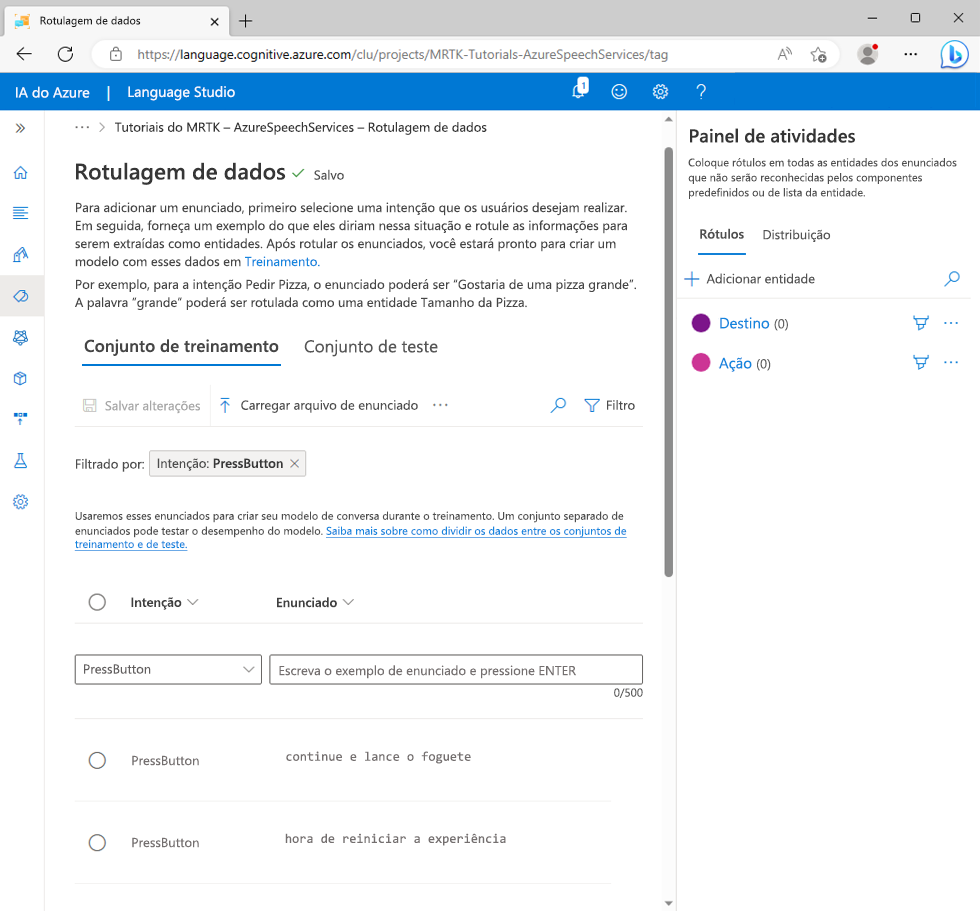The image size is (980, 911).
Task: Open the Filtro filter button
Action: [609, 406]
